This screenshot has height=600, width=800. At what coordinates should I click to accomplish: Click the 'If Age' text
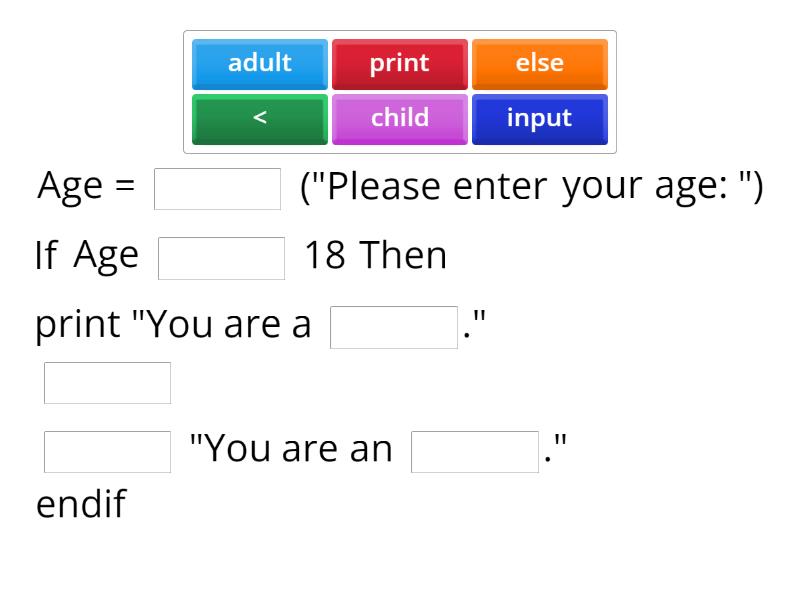(87, 257)
